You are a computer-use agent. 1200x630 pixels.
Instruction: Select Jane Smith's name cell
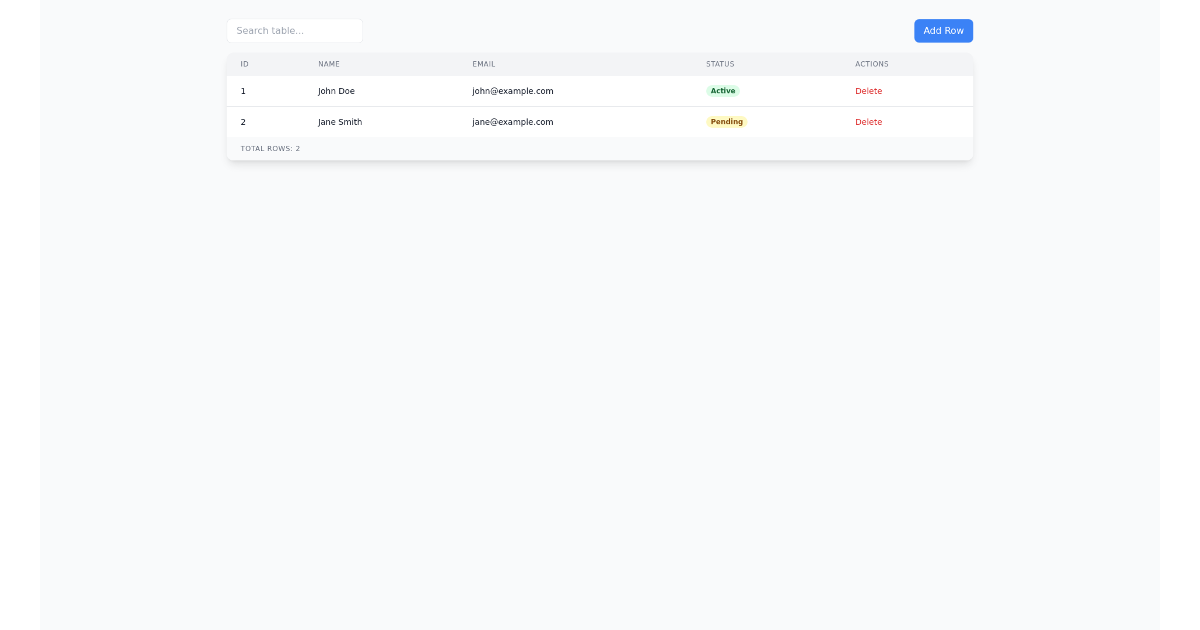339,122
